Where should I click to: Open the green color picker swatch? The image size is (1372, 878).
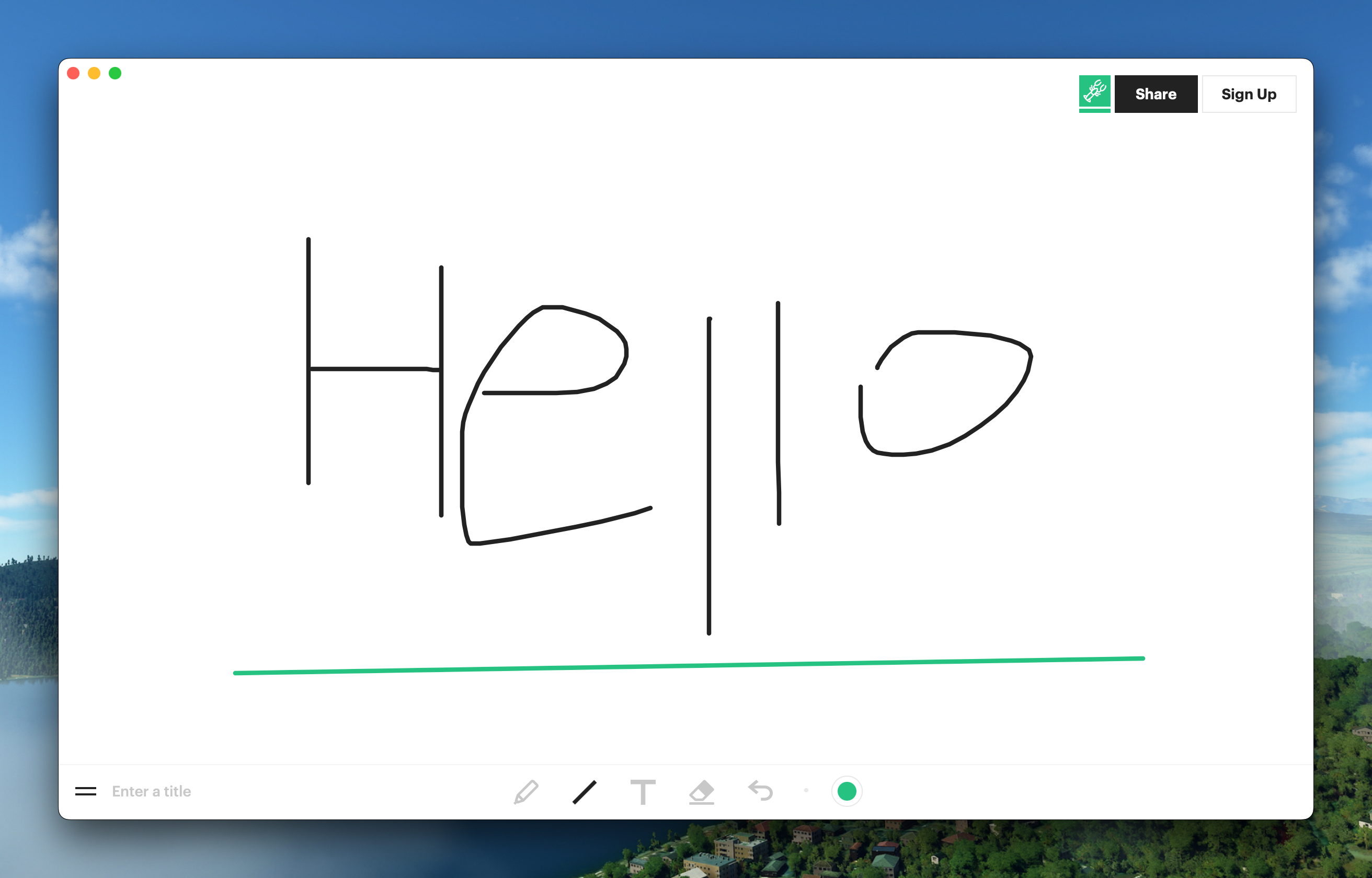[847, 791]
